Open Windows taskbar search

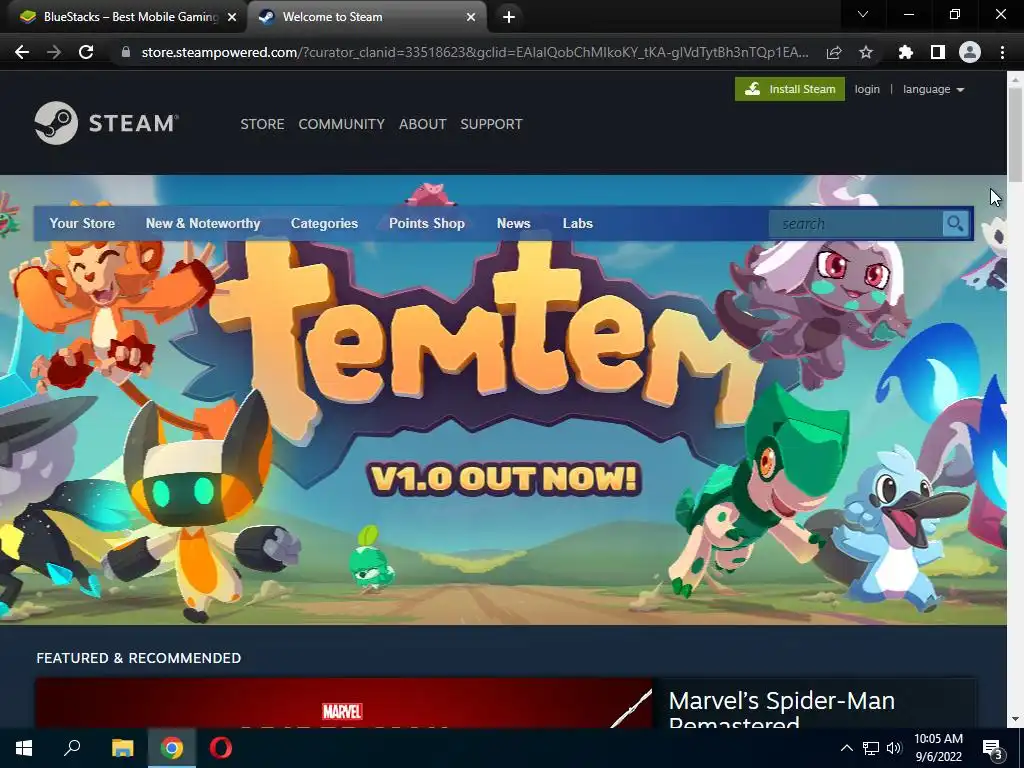[72, 748]
